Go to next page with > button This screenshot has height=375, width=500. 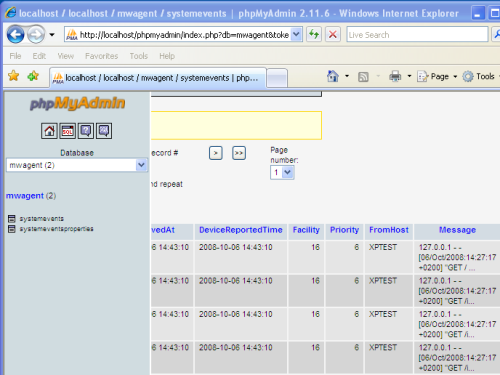point(216,153)
